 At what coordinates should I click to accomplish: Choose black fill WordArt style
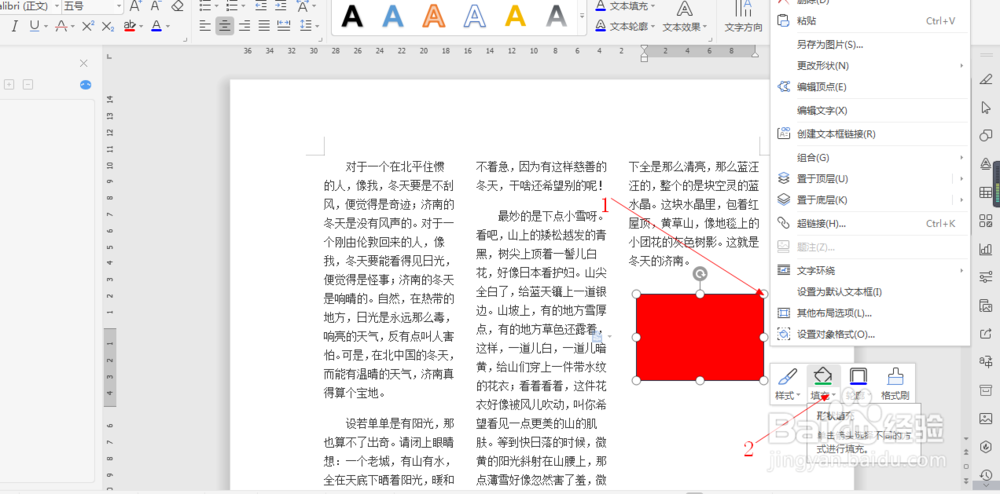(x=352, y=16)
